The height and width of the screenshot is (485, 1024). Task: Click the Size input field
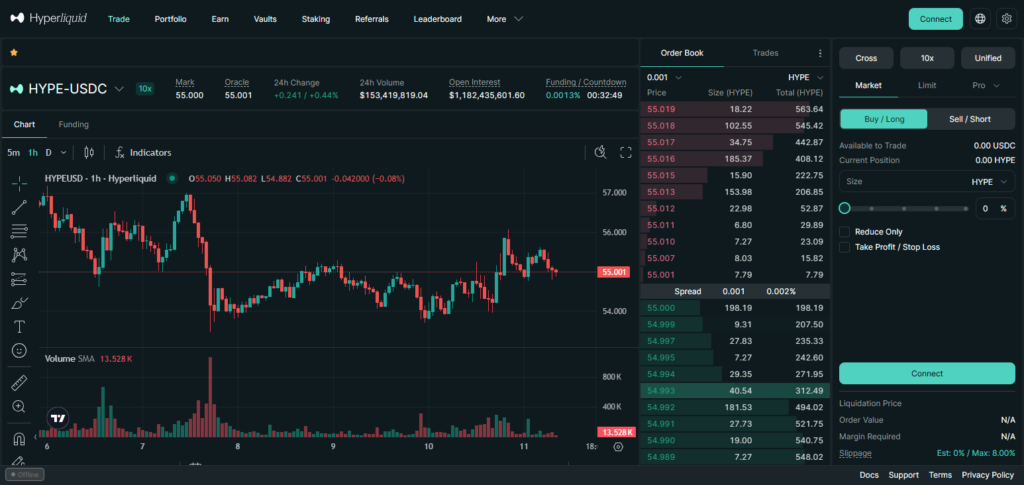[x=927, y=181]
